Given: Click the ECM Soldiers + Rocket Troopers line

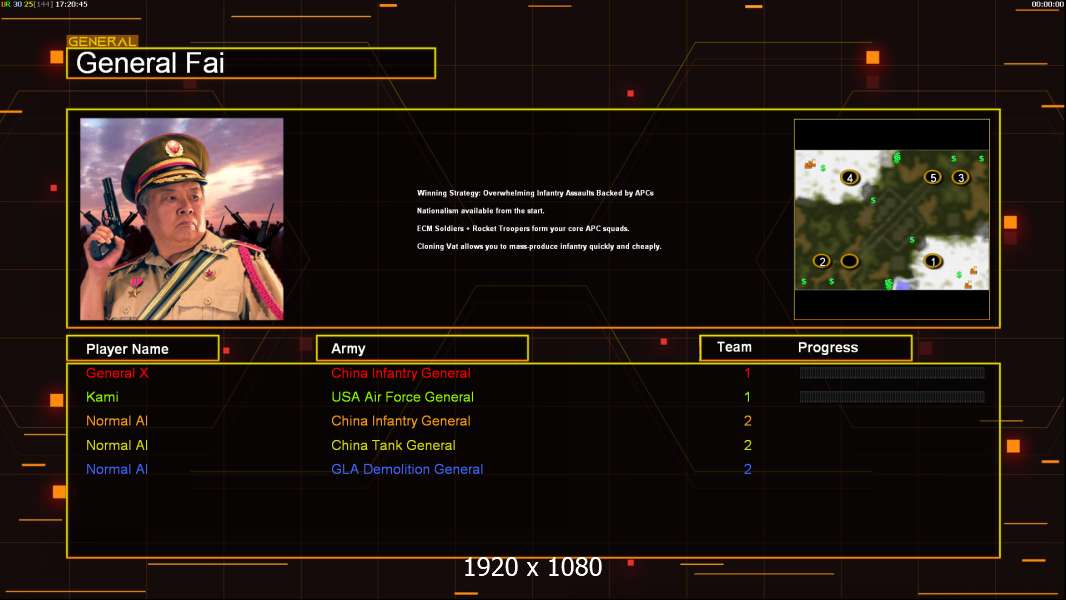Looking at the screenshot, I should [523, 228].
